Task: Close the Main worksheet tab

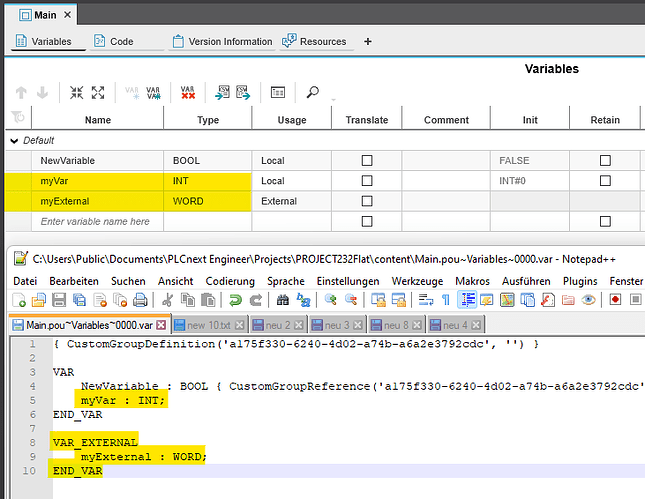Action: click(x=67, y=15)
